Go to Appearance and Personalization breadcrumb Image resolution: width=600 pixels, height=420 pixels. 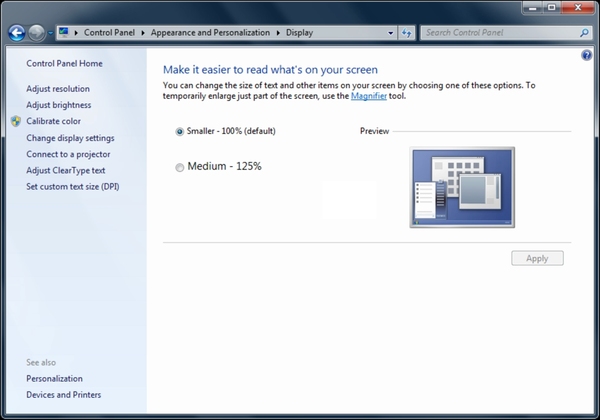[210, 33]
